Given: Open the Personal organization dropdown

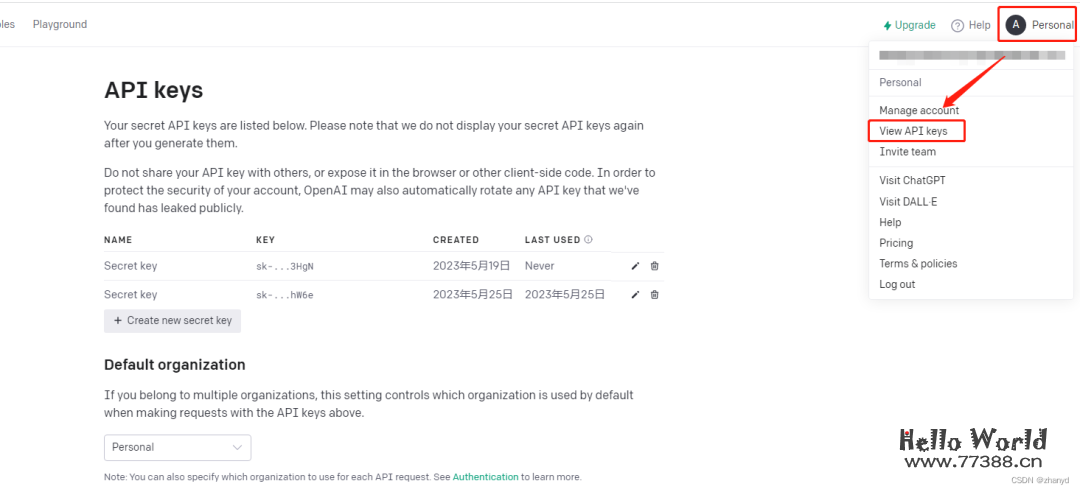Looking at the screenshot, I should coord(177,447).
